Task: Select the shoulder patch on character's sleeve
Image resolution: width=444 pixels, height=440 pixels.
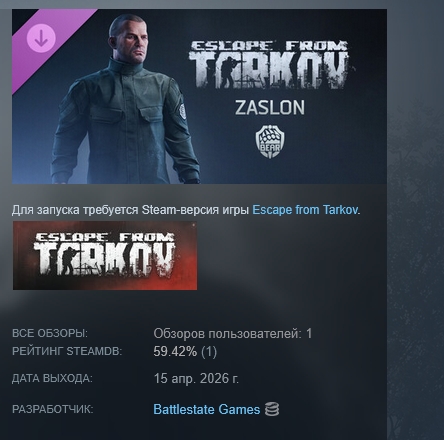Action: click(182, 110)
